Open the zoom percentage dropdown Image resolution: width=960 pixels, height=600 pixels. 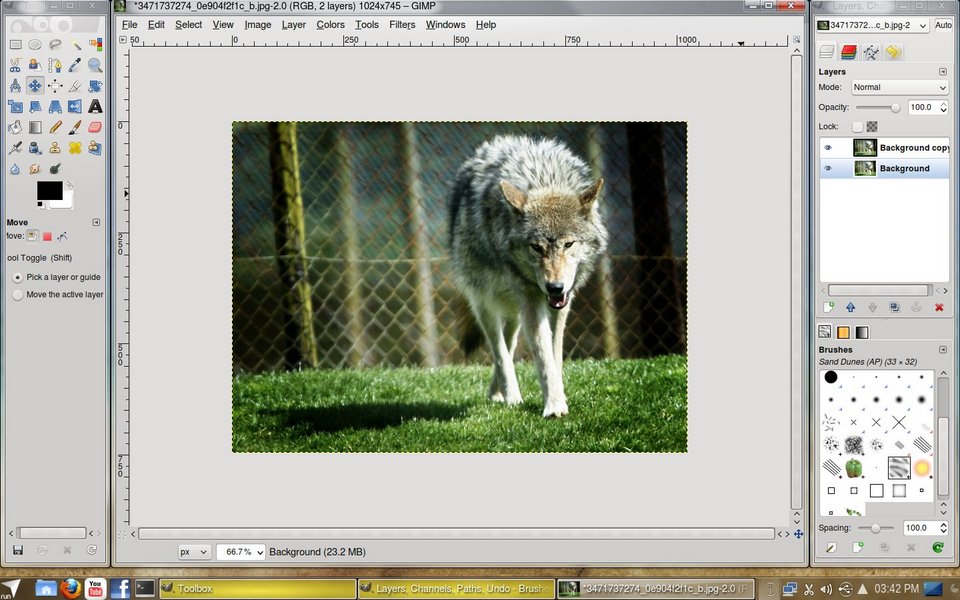241,552
